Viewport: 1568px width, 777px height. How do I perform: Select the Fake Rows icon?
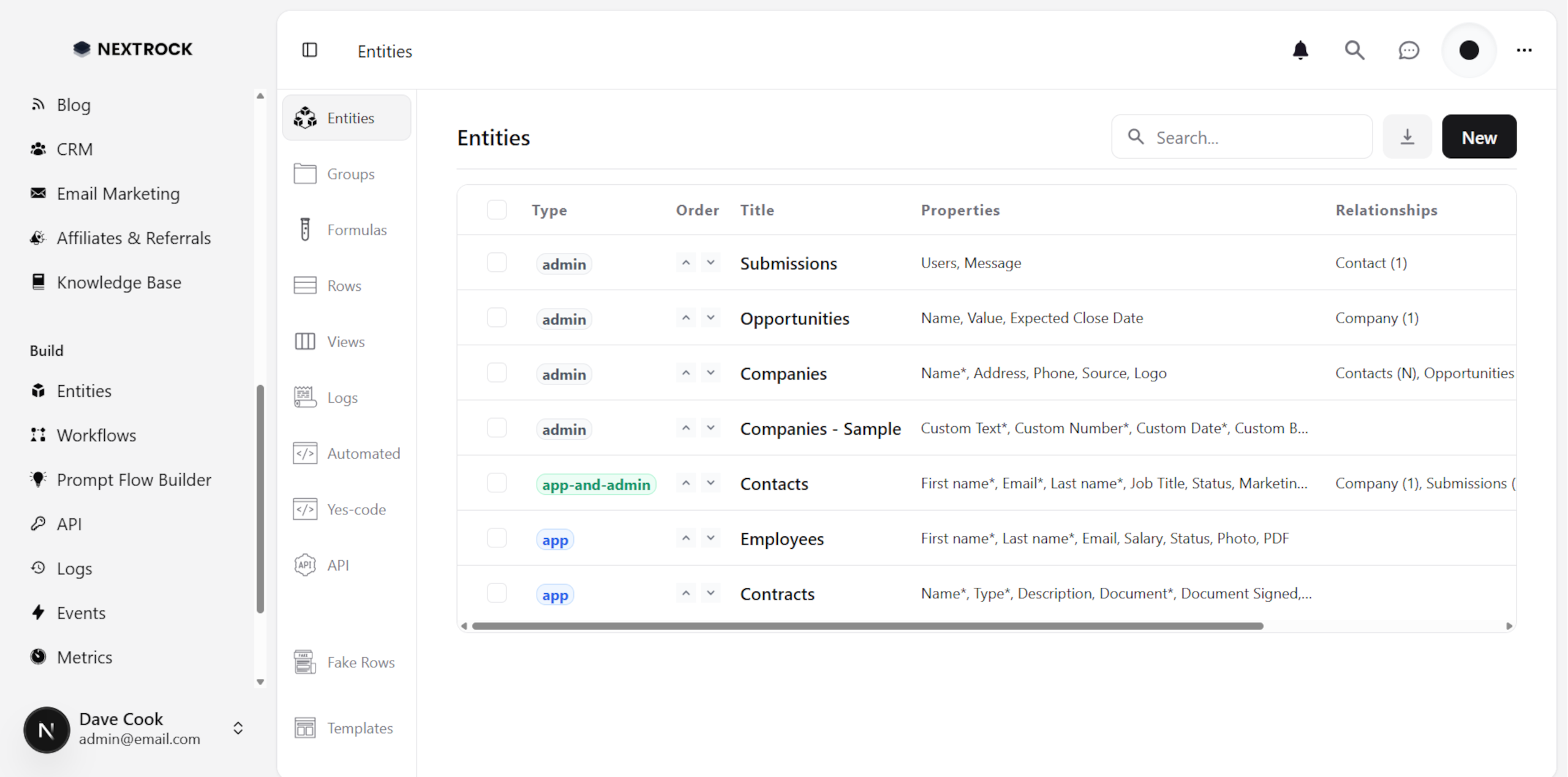pos(306,662)
